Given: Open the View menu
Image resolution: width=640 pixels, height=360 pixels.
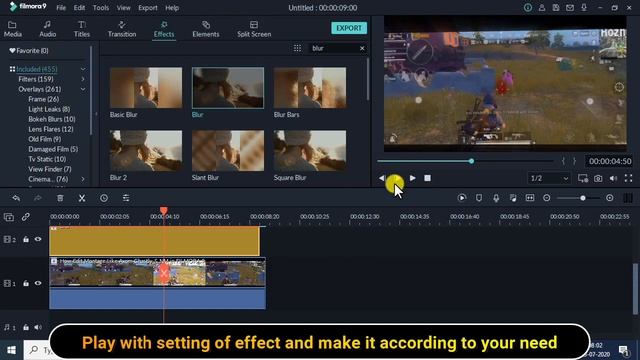Looking at the screenshot, I should pyautogui.click(x=123, y=8).
